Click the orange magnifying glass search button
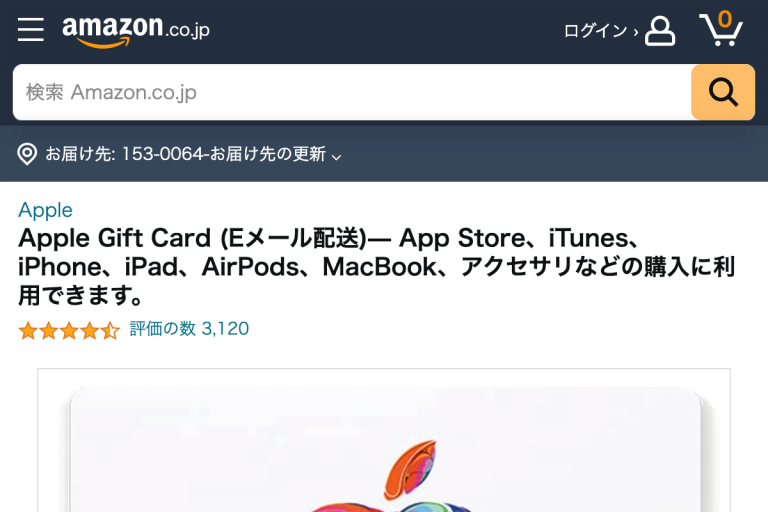The height and width of the screenshot is (512, 768). pos(723,92)
